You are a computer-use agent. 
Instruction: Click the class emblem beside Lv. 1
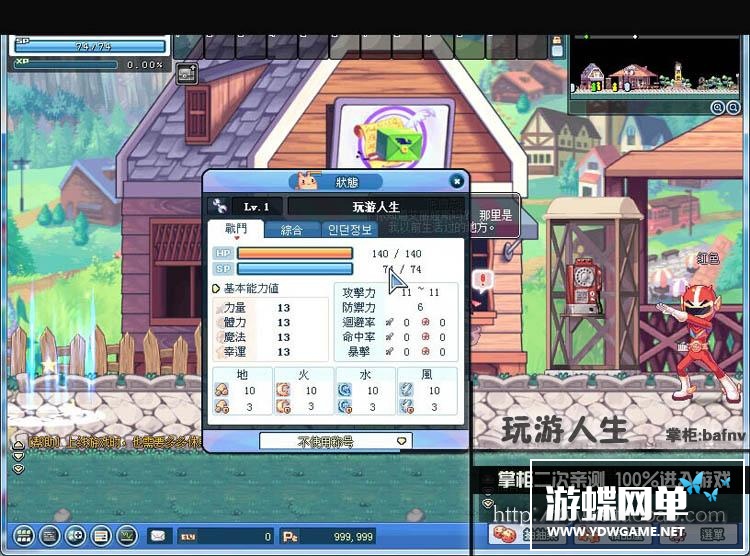(220, 206)
